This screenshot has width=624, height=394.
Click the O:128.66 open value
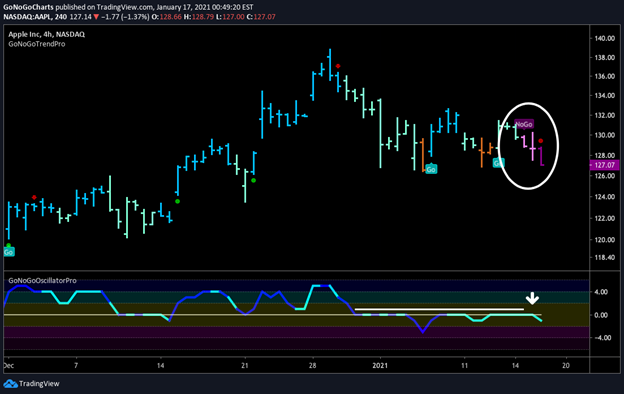(x=167, y=17)
